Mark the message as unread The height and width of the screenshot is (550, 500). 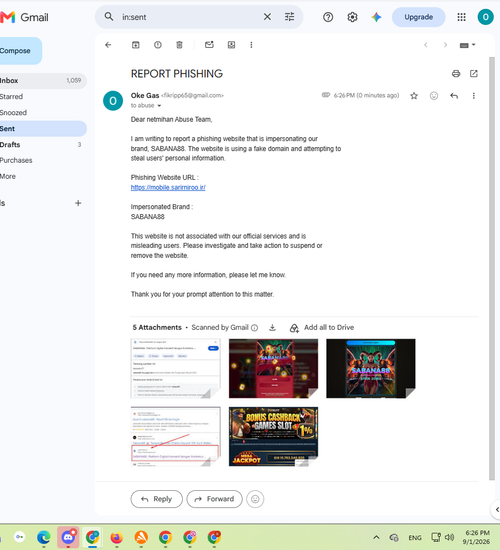pyautogui.click(x=209, y=45)
